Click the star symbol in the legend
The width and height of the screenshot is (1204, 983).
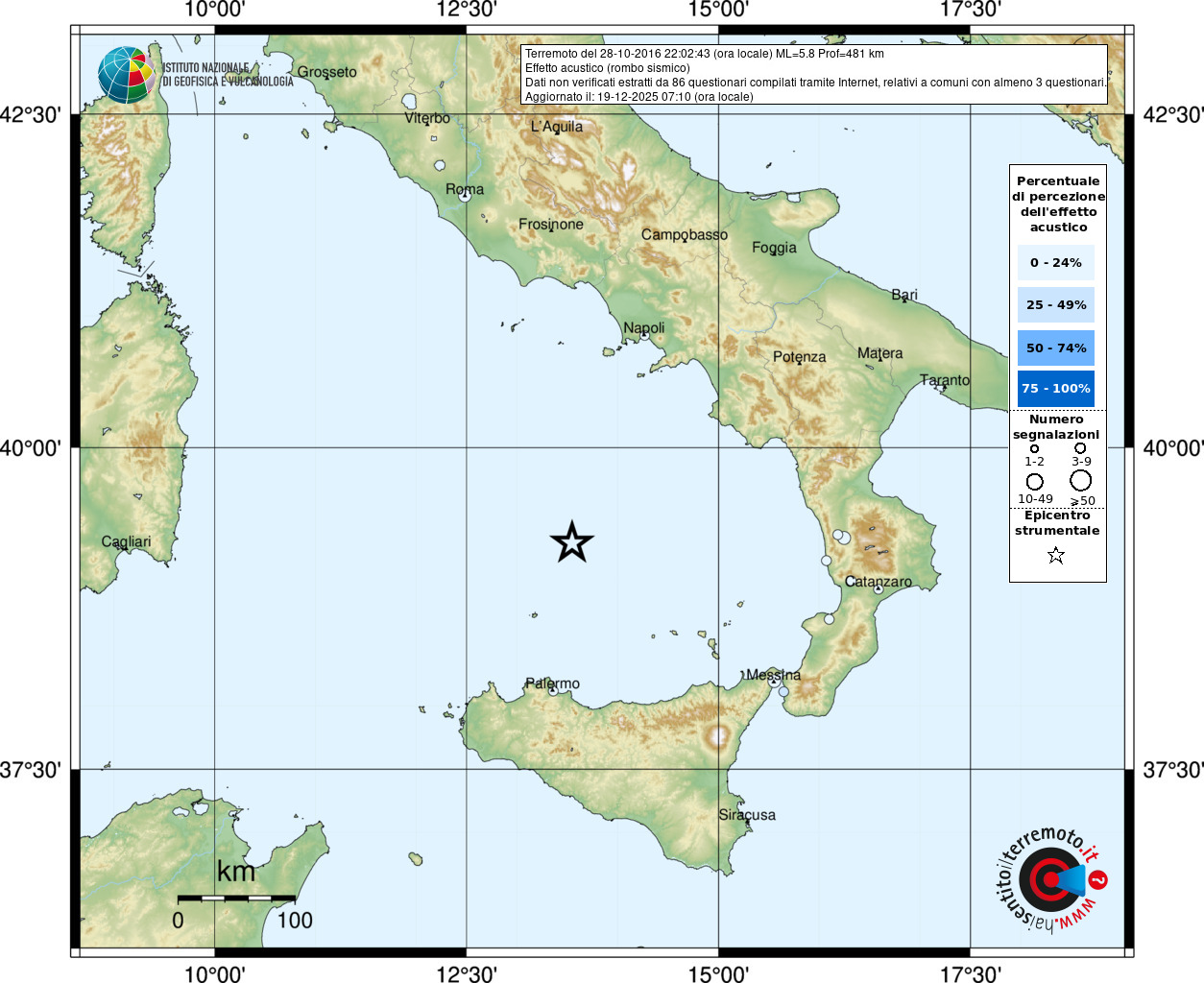coord(1056,555)
